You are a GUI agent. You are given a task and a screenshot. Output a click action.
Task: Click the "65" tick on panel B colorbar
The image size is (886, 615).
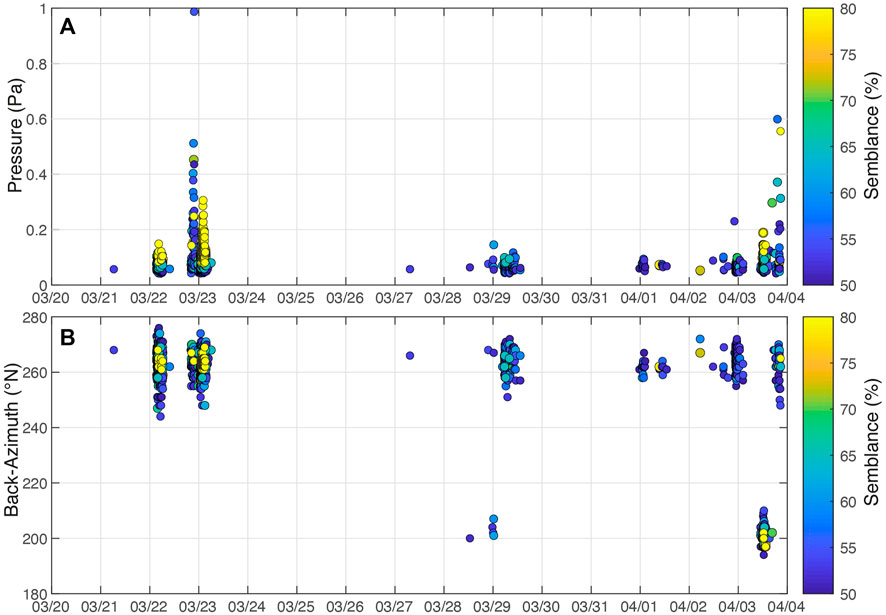[x=848, y=456]
